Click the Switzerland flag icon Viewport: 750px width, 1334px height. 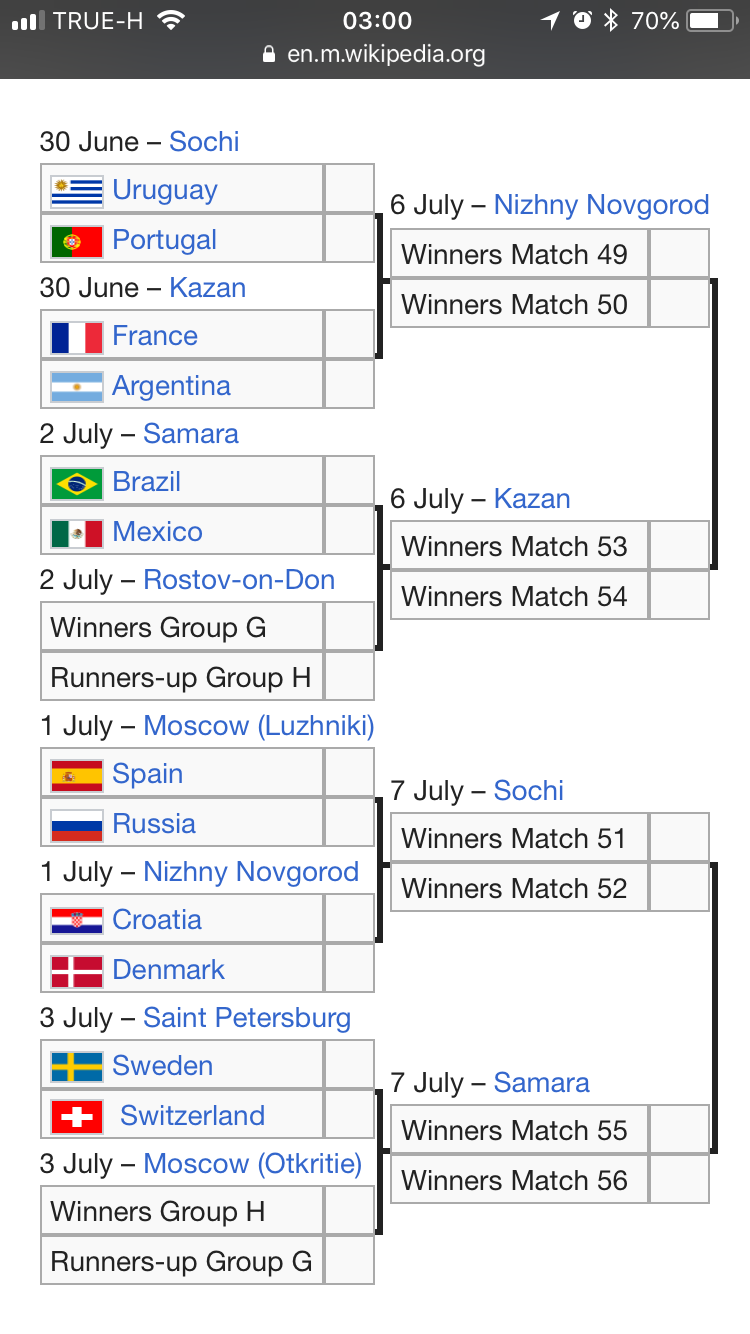(x=77, y=1116)
